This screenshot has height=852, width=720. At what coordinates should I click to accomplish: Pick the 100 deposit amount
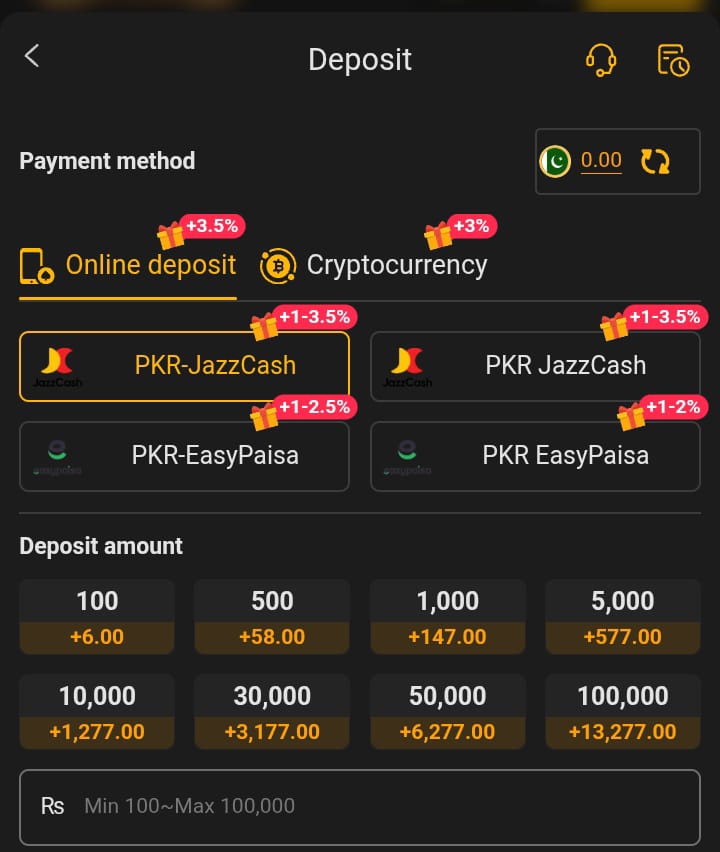(97, 617)
